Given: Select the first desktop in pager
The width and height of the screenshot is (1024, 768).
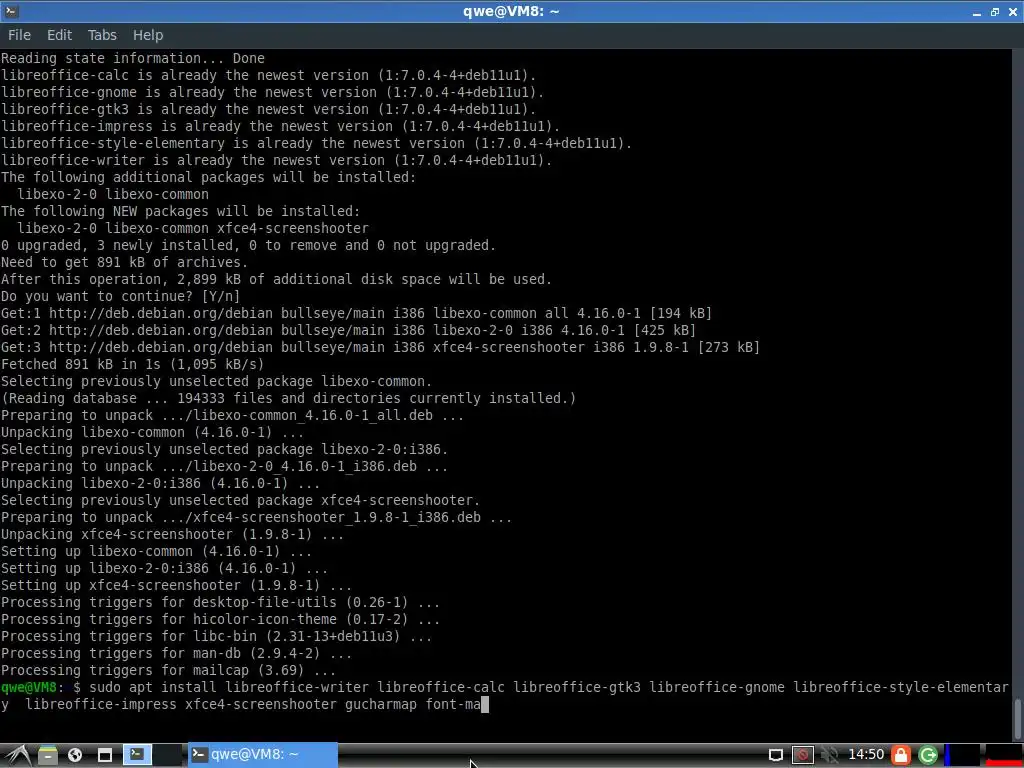Looking at the screenshot, I should 137,754.
